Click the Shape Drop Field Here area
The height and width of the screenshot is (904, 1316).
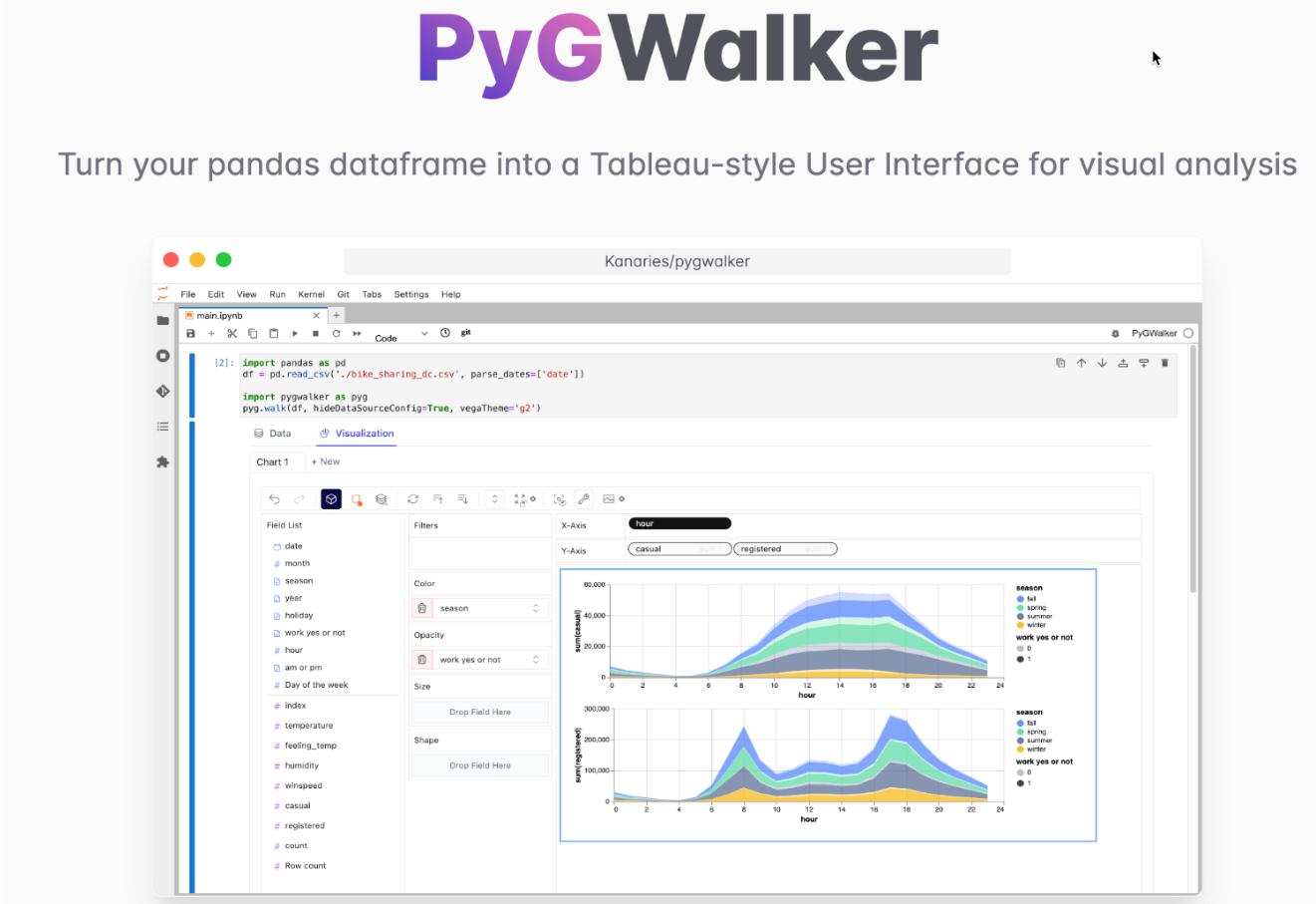click(480, 766)
